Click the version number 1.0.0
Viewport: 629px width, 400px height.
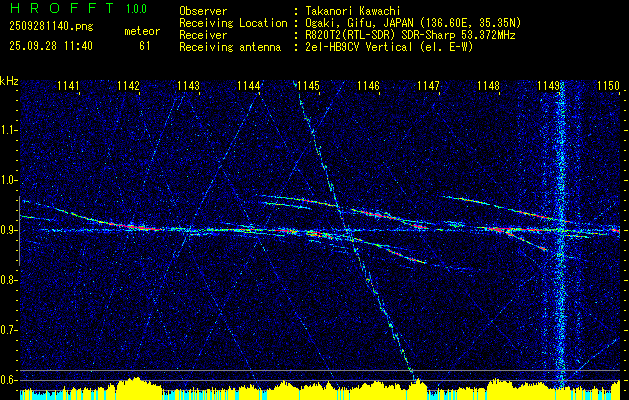pos(136,8)
